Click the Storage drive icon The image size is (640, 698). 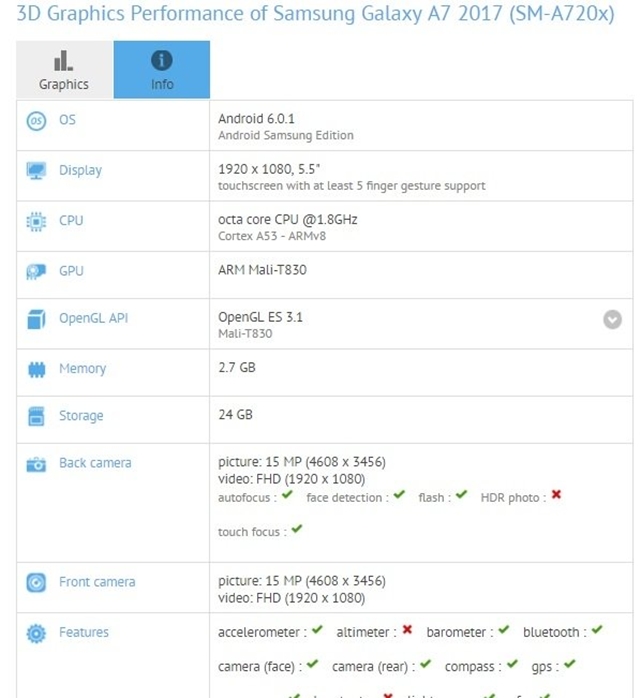pos(36,416)
